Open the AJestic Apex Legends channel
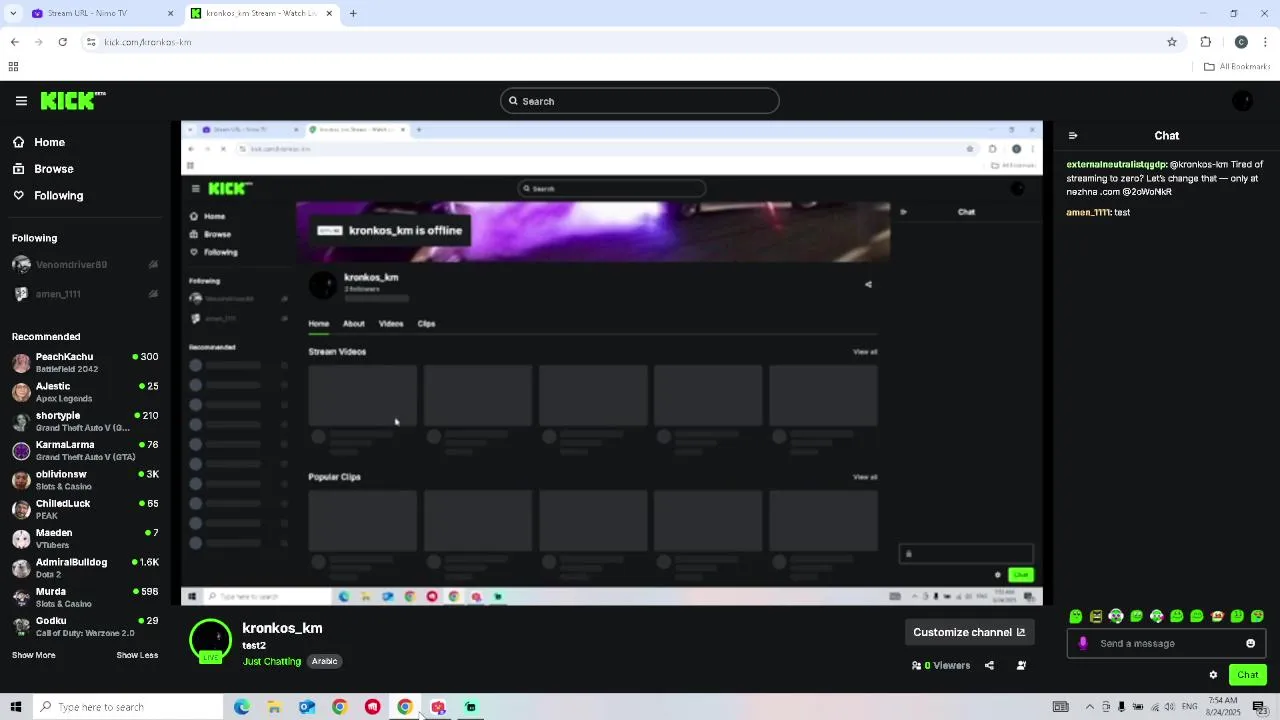Viewport: 1280px width, 720px height. [x=85, y=392]
